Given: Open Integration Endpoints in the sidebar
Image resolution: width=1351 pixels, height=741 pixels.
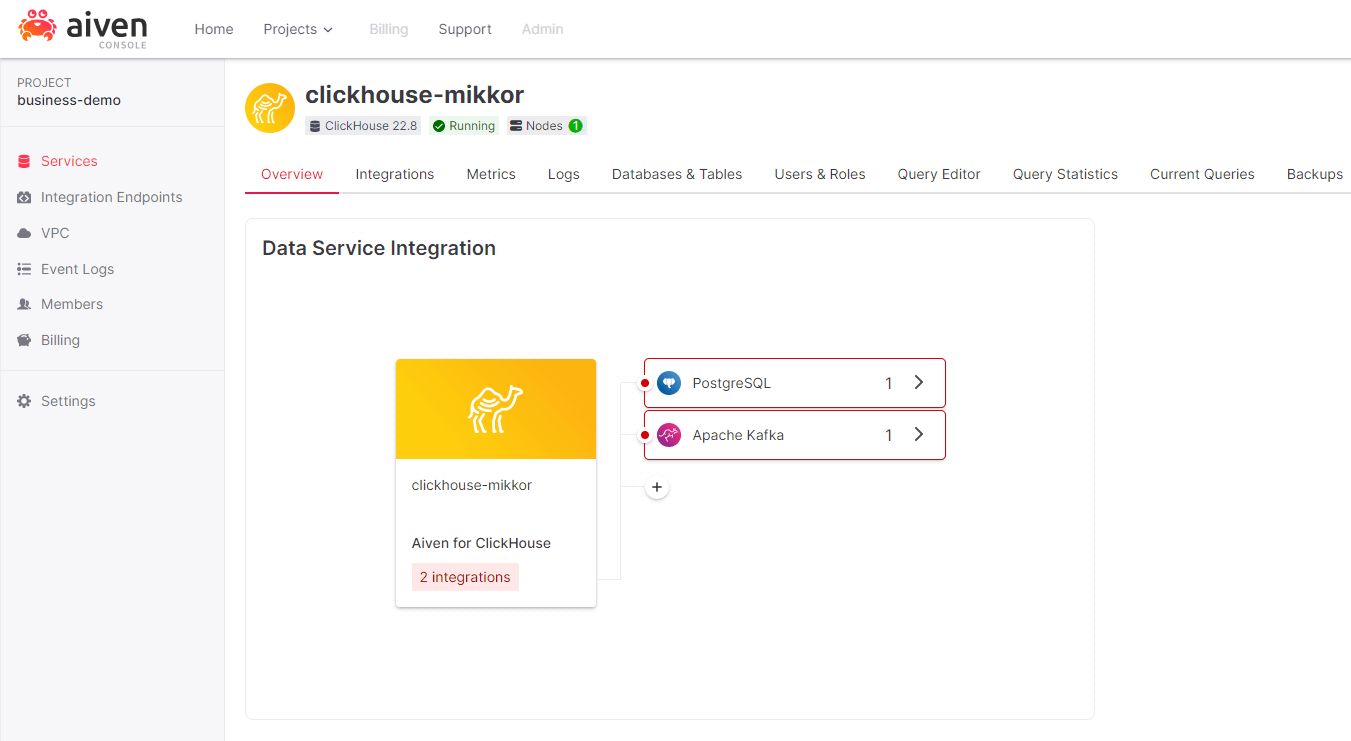Looking at the screenshot, I should click(112, 197).
